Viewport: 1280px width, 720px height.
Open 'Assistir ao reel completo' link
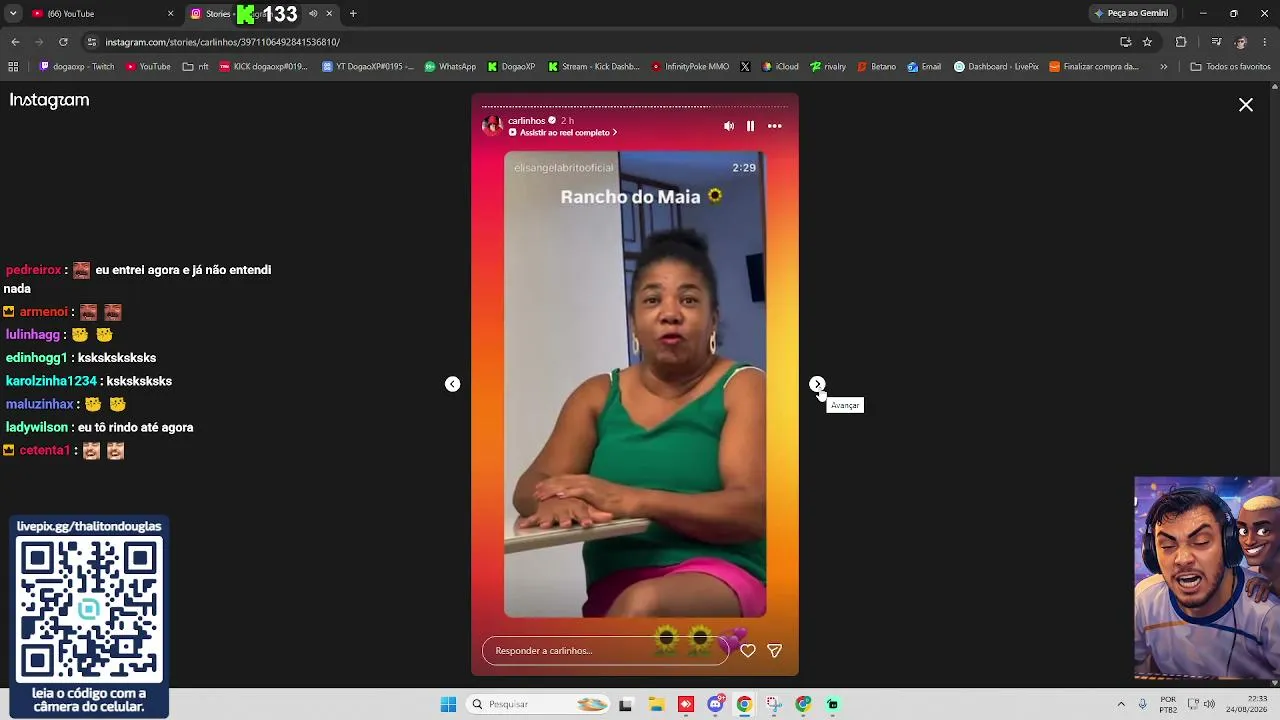563,133
